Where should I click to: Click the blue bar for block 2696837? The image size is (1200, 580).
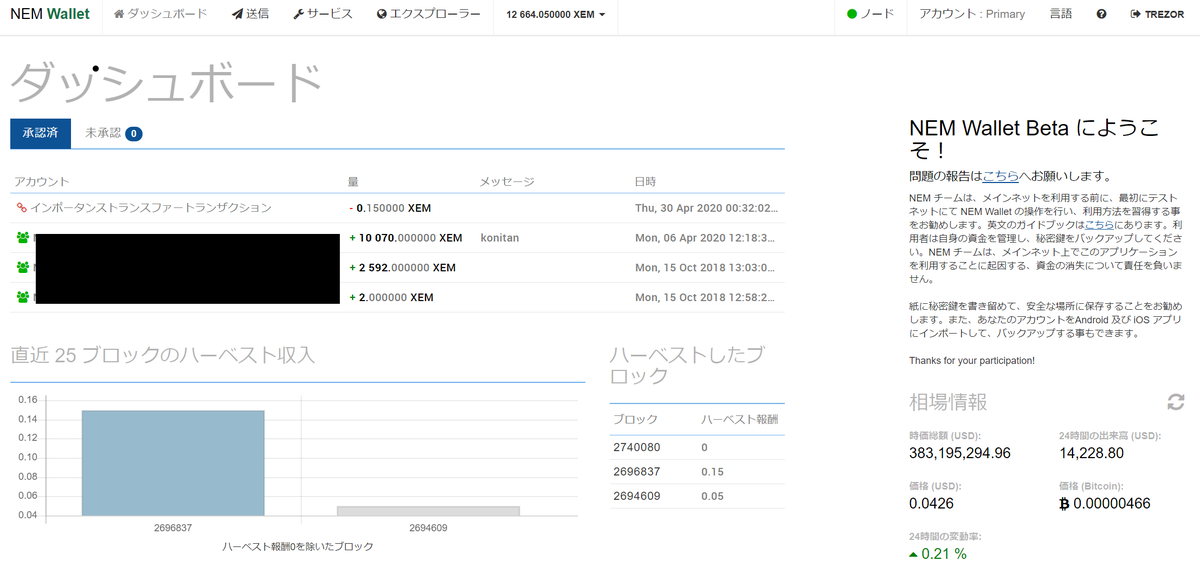[x=173, y=463]
